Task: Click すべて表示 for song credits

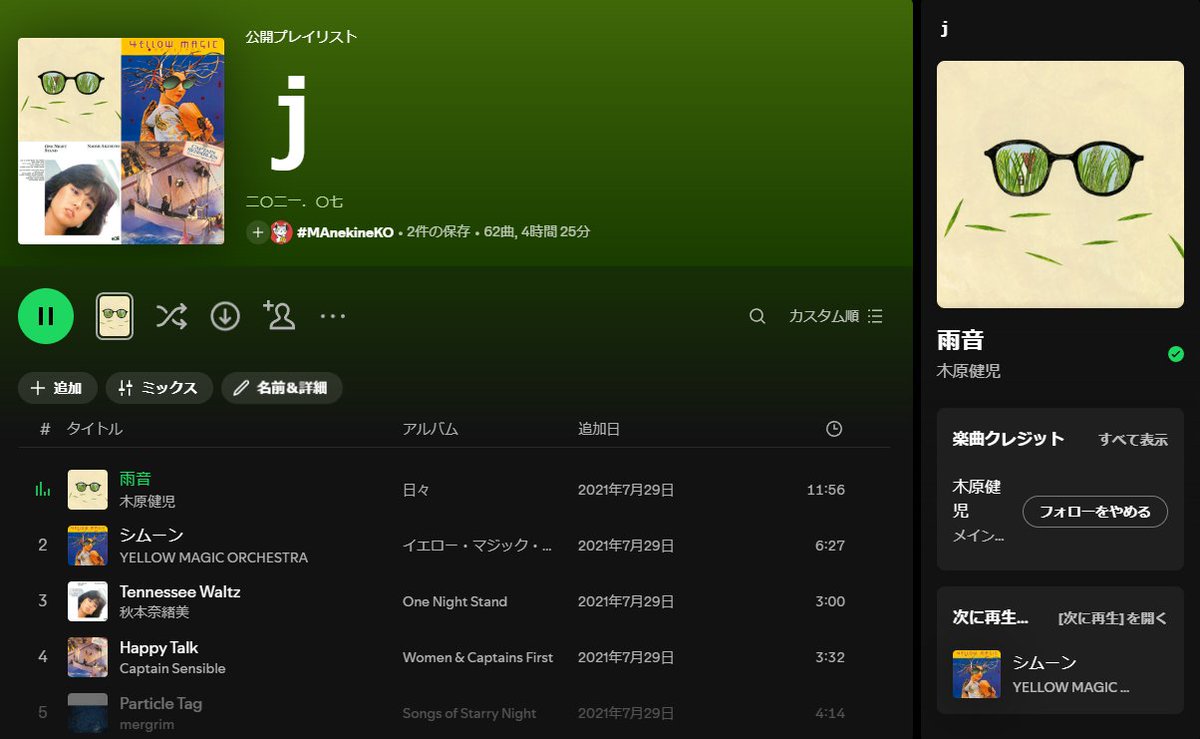Action: (1133, 439)
